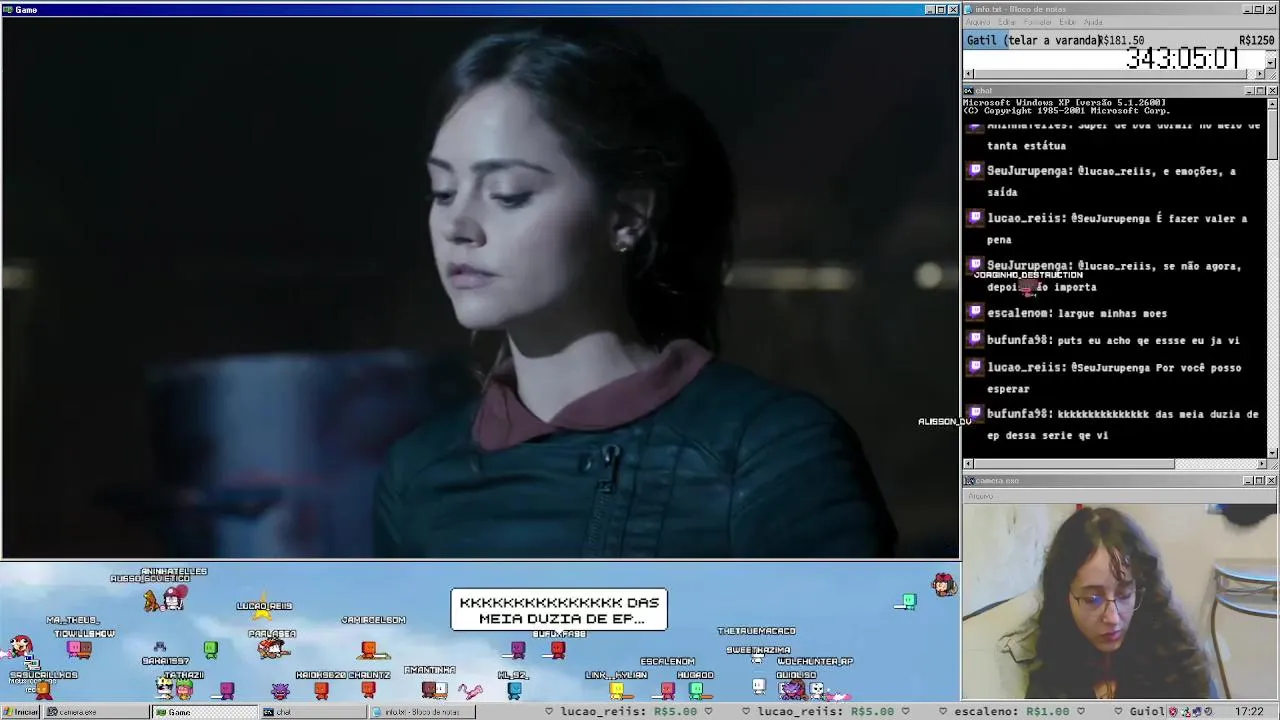Click the webcam video in camera.exe
1280x720 pixels.
pos(1120,601)
